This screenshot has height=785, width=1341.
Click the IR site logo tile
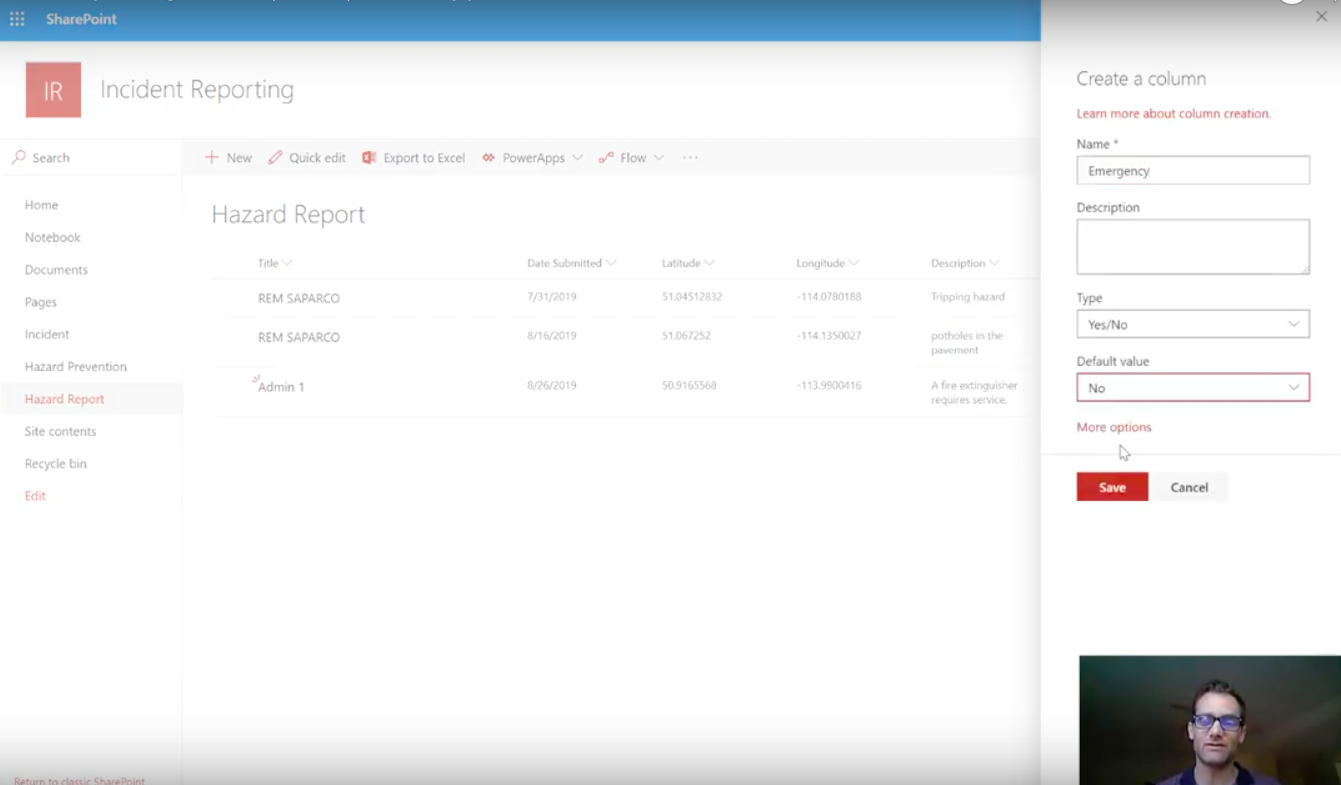coord(53,90)
